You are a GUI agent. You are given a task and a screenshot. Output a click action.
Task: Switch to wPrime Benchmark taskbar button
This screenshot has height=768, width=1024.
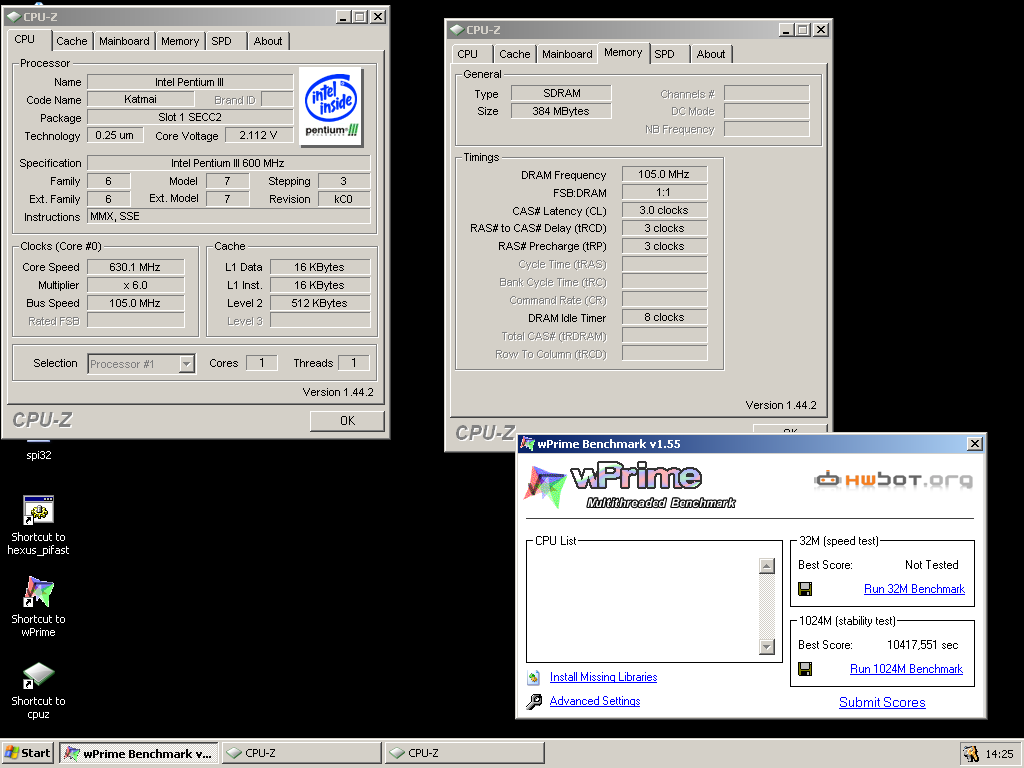[x=138, y=753]
